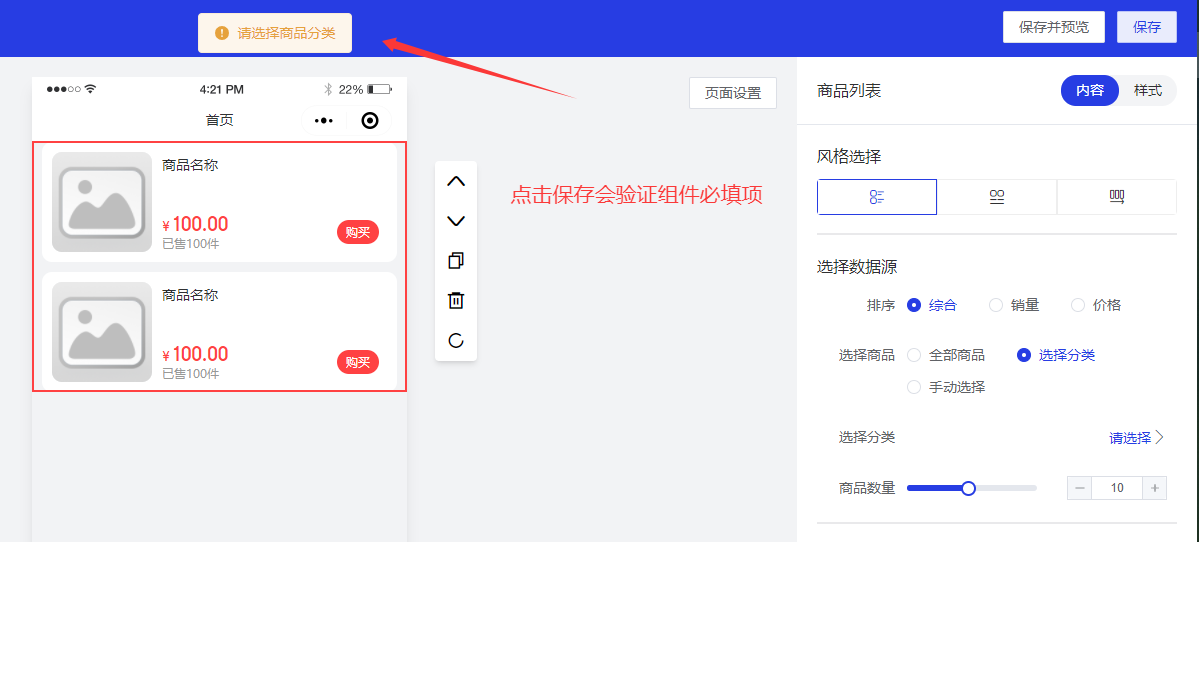1199x677 pixels.
Task: Select 价格 sort radio button
Action: (x=1078, y=305)
